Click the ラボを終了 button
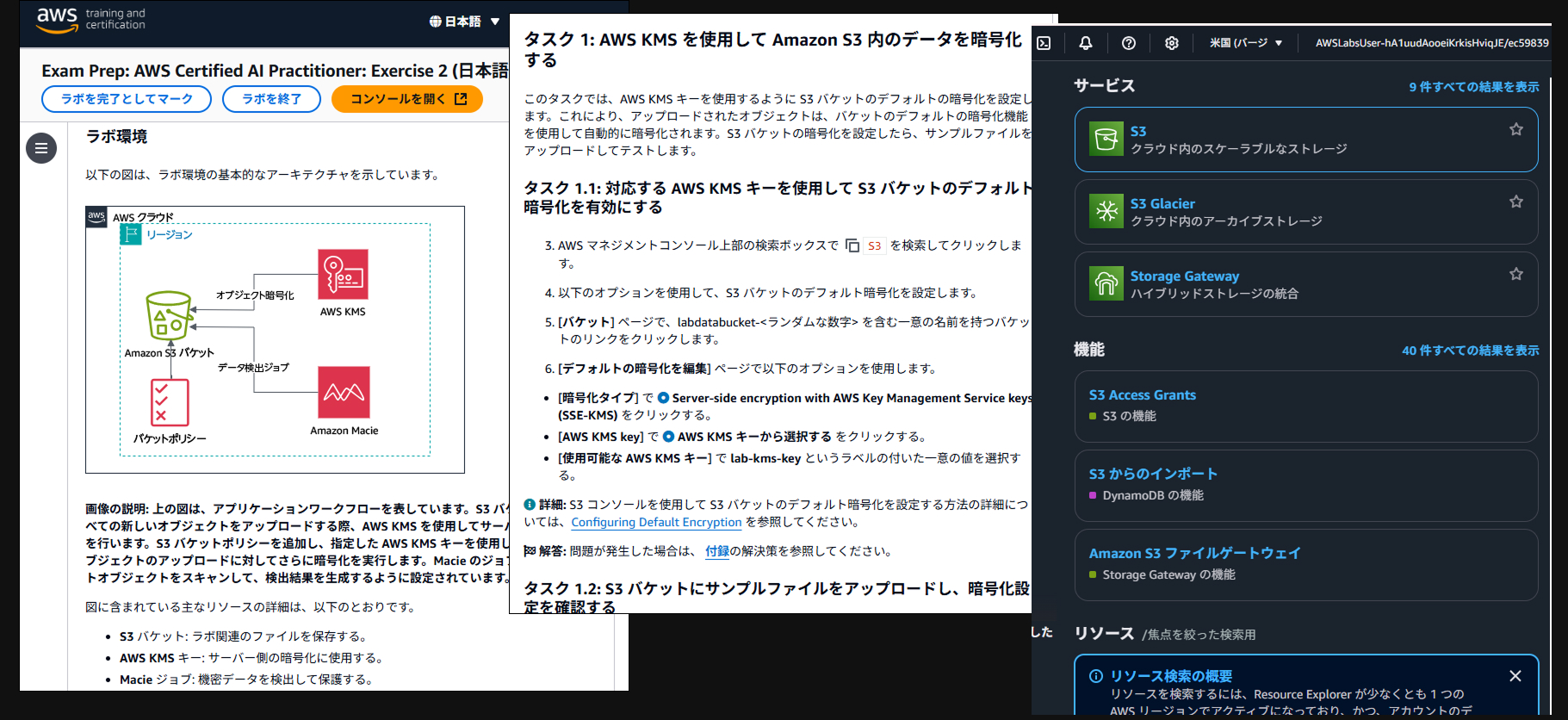The height and width of the screenshot is (720, 1568). point(271,99)
